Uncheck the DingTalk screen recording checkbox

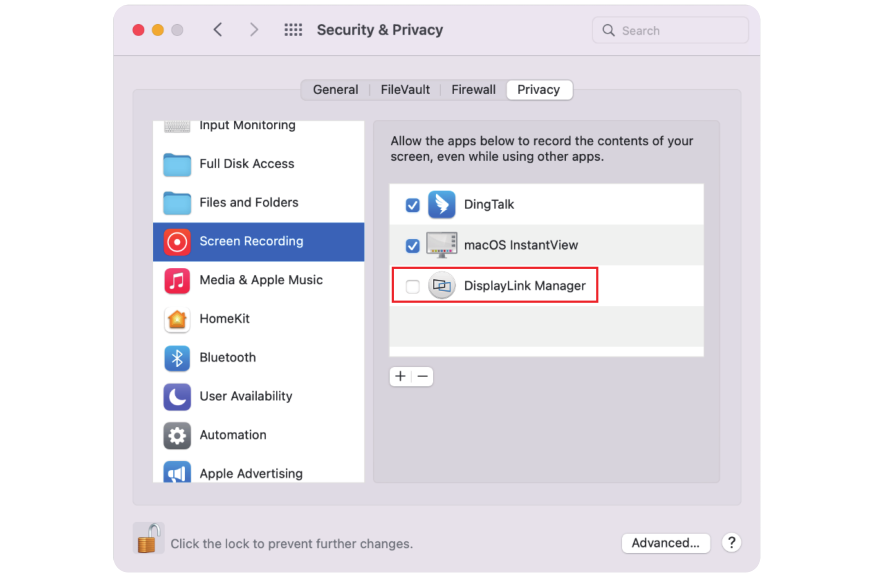[412, 205]
